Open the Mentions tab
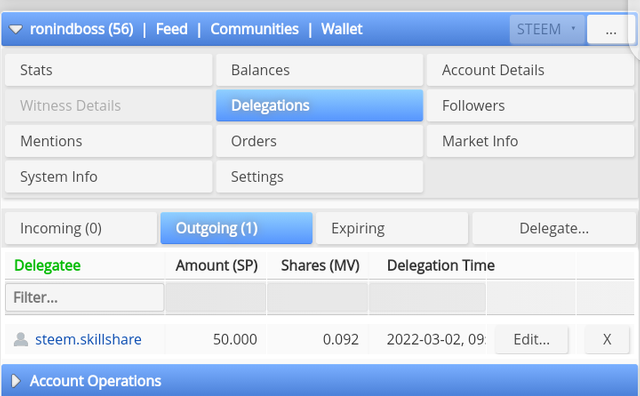The width and height of the screenshot is (640, 396). [109, 141]
